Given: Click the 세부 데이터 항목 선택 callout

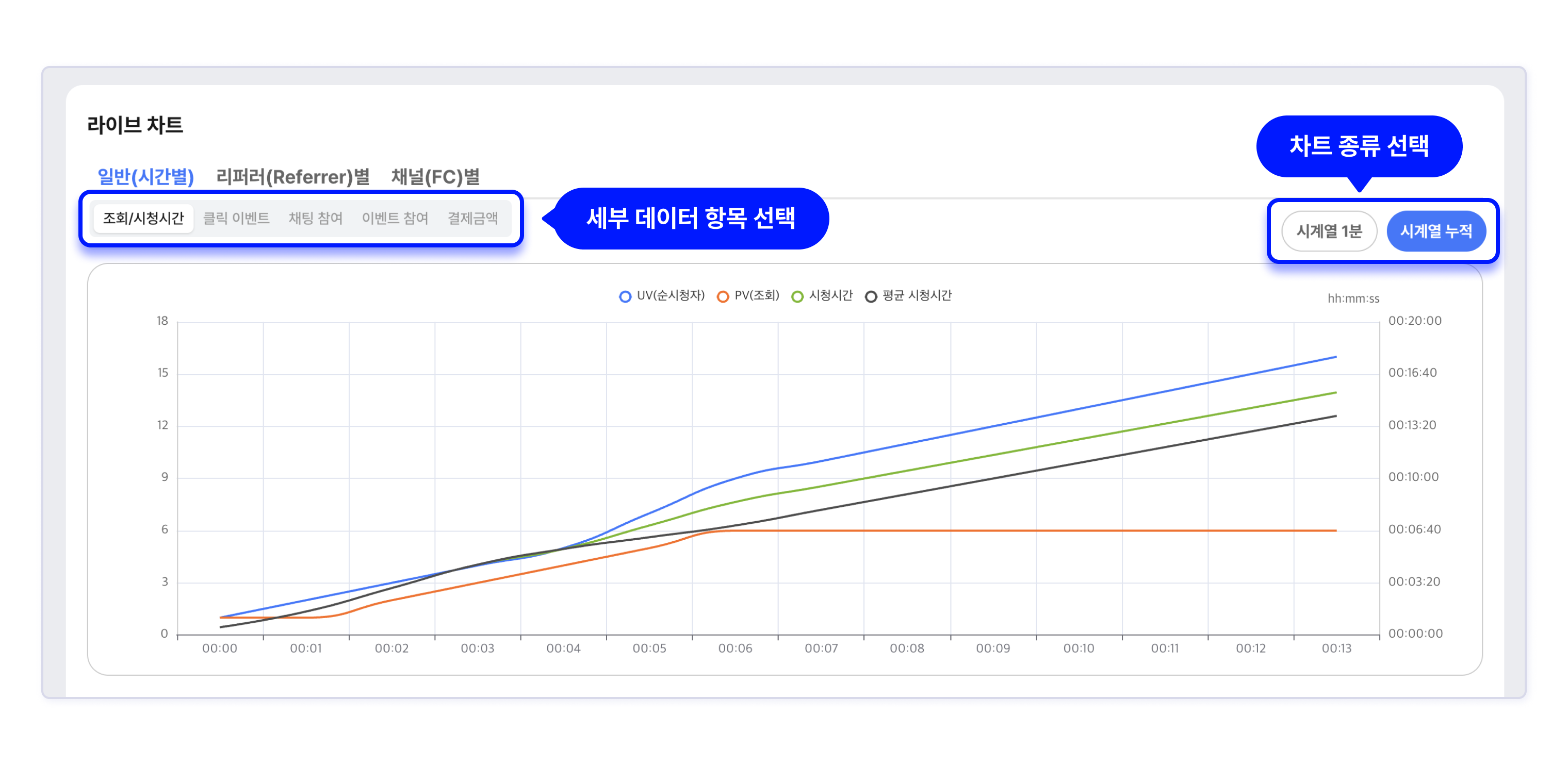Looking at the screenshot, I should point(690,218).
